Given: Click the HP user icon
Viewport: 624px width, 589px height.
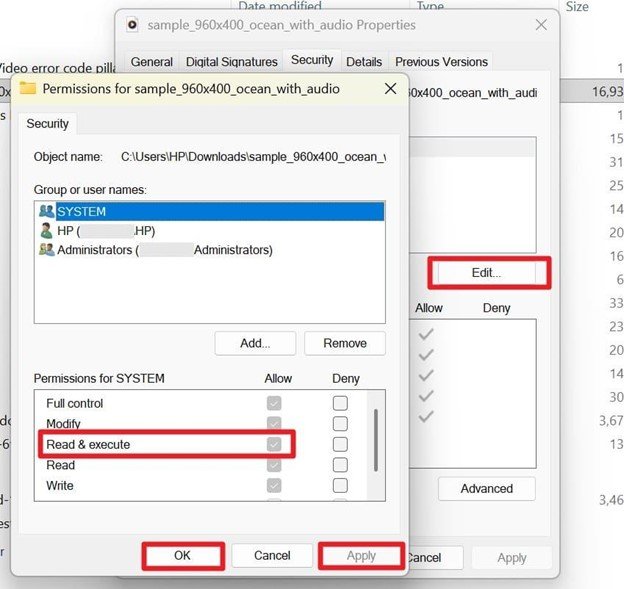Looking at the screenshot, I should coord(47,230).
